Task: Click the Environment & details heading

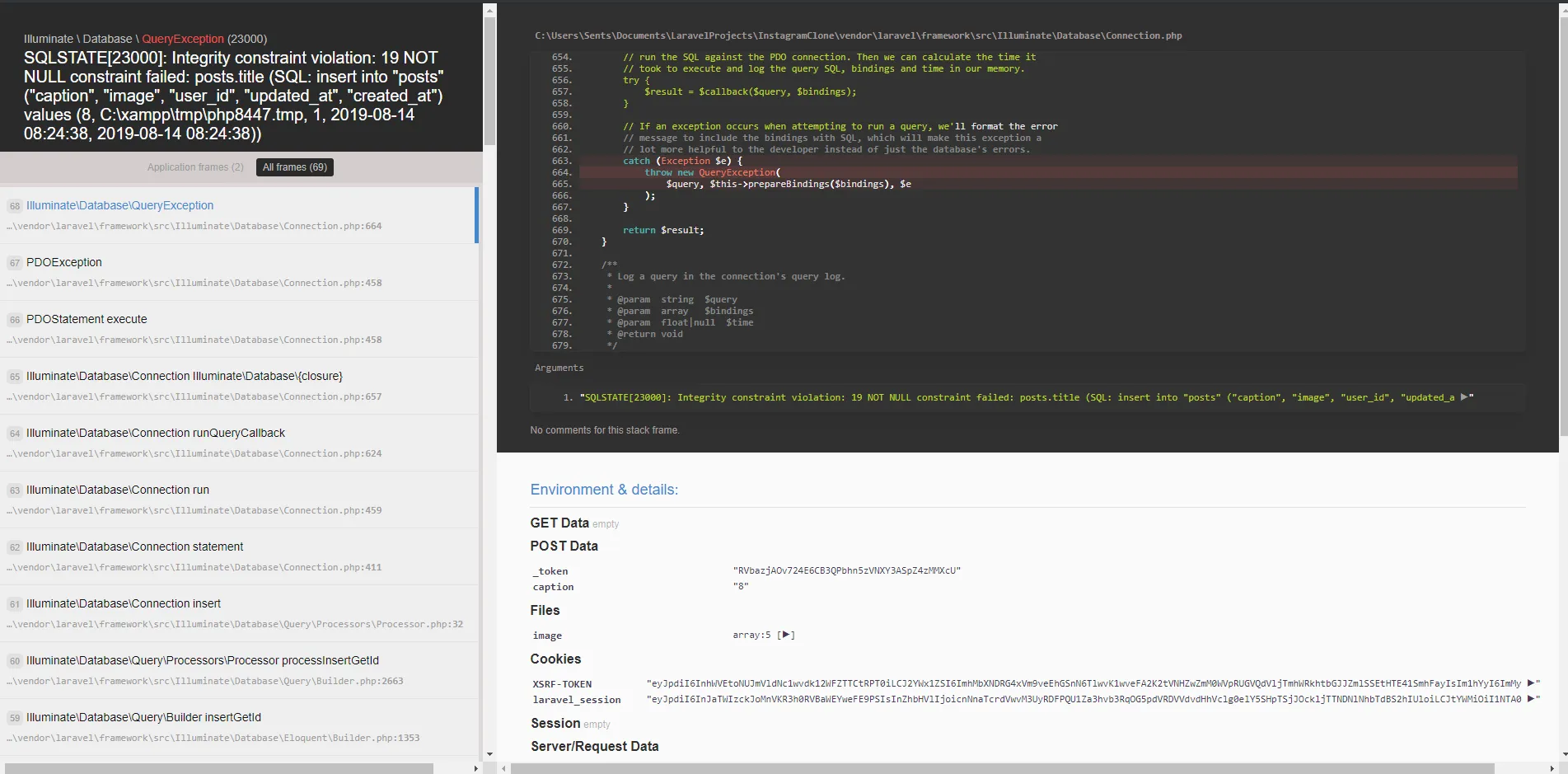Action: [x=604, y=490]
